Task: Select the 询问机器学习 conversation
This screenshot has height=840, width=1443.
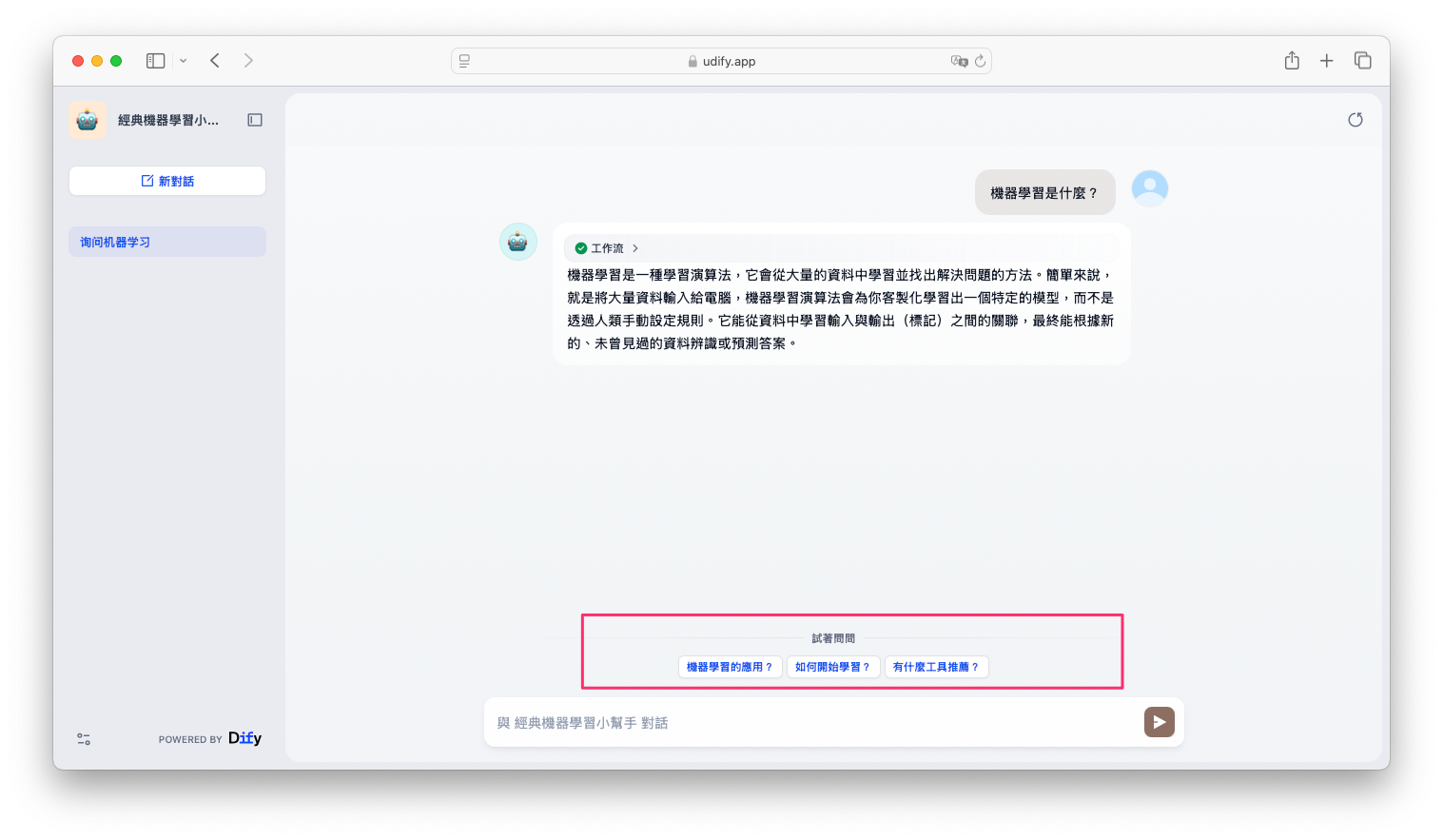Action: [x=166, y=242]
